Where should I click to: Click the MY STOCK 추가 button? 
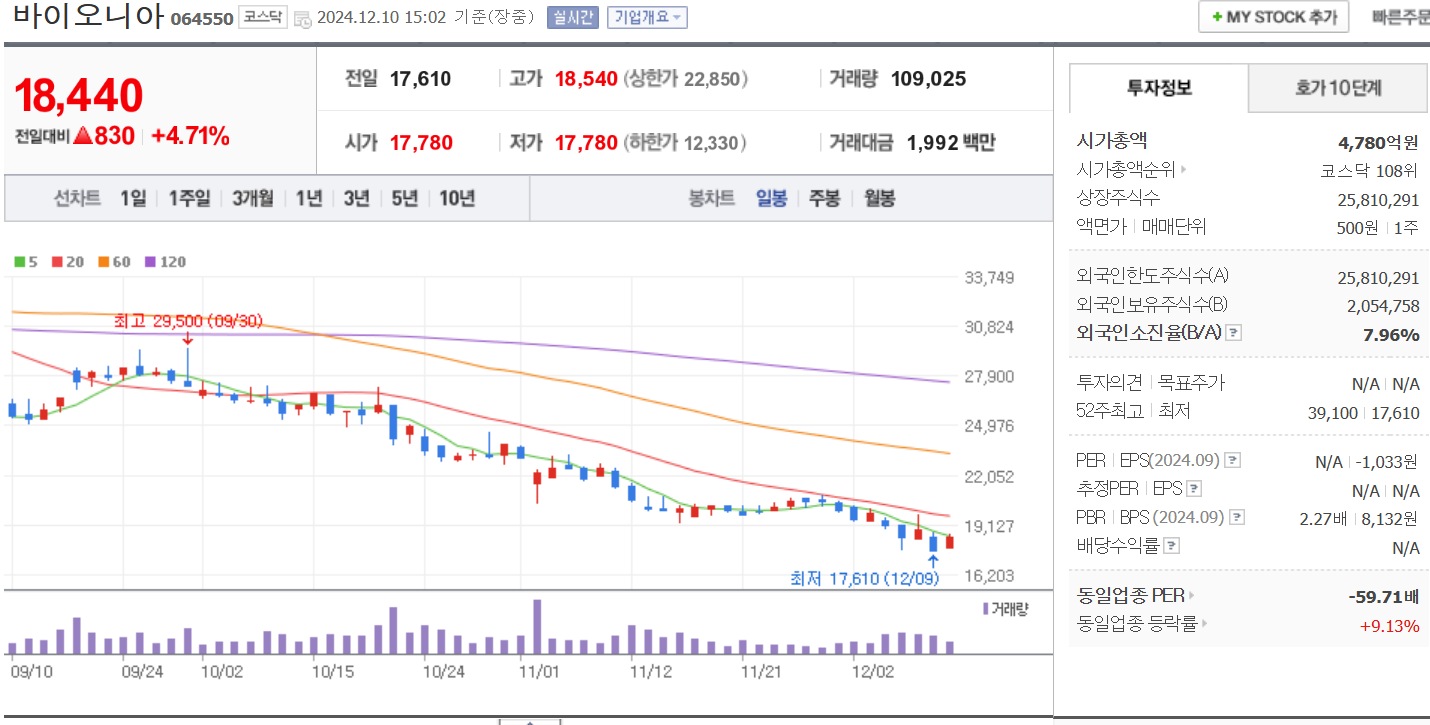click(x=1273, y=16)
